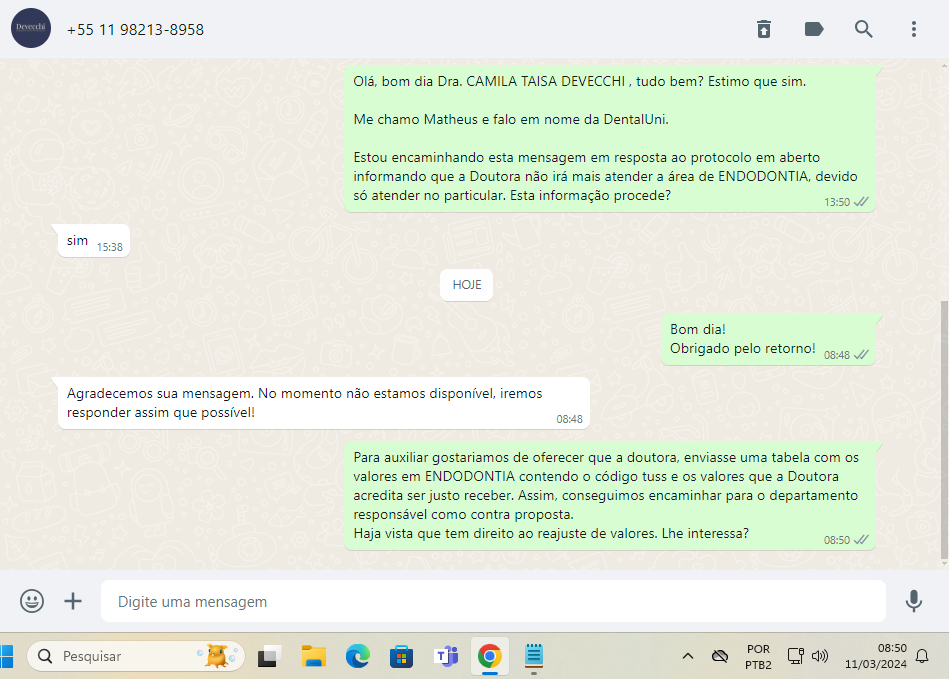Click the 'Bom dia! Obrigado pelo retorno!' message
The width and height of the screenshot is (949, 679).
point(769,340)
